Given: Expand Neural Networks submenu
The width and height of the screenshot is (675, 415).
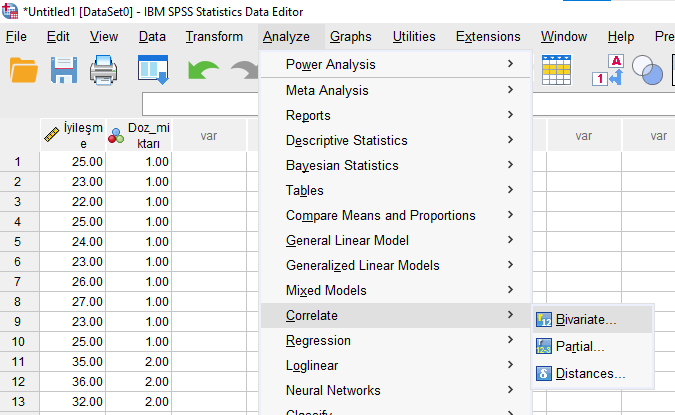Looking at the screenshot, I should click(x=396, y=390).
